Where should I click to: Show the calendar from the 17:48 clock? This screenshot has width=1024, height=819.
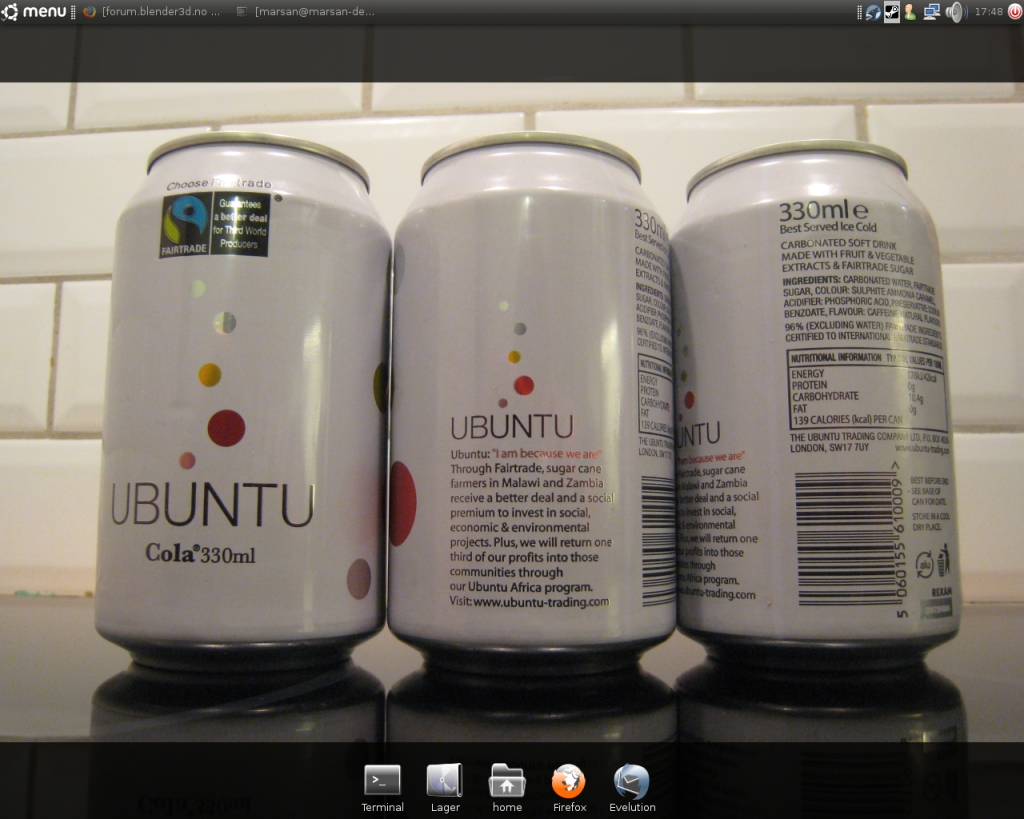tap(988, 12)
